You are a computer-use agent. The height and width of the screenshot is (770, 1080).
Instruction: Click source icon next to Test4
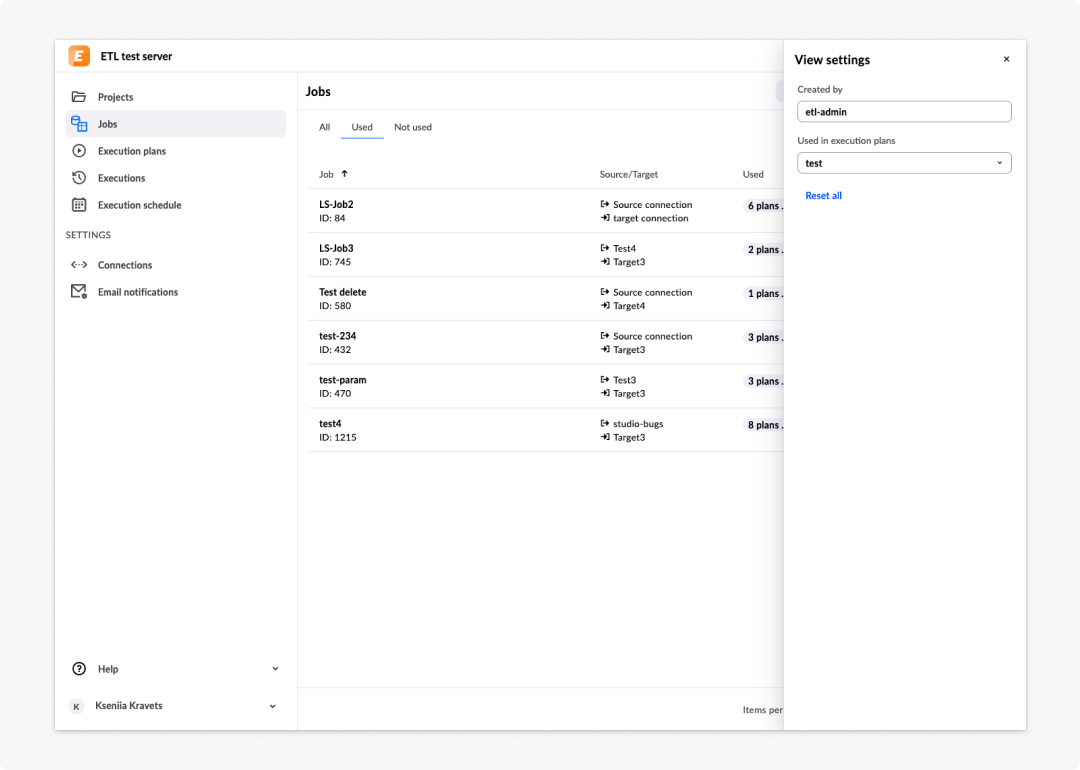point(605,248)
